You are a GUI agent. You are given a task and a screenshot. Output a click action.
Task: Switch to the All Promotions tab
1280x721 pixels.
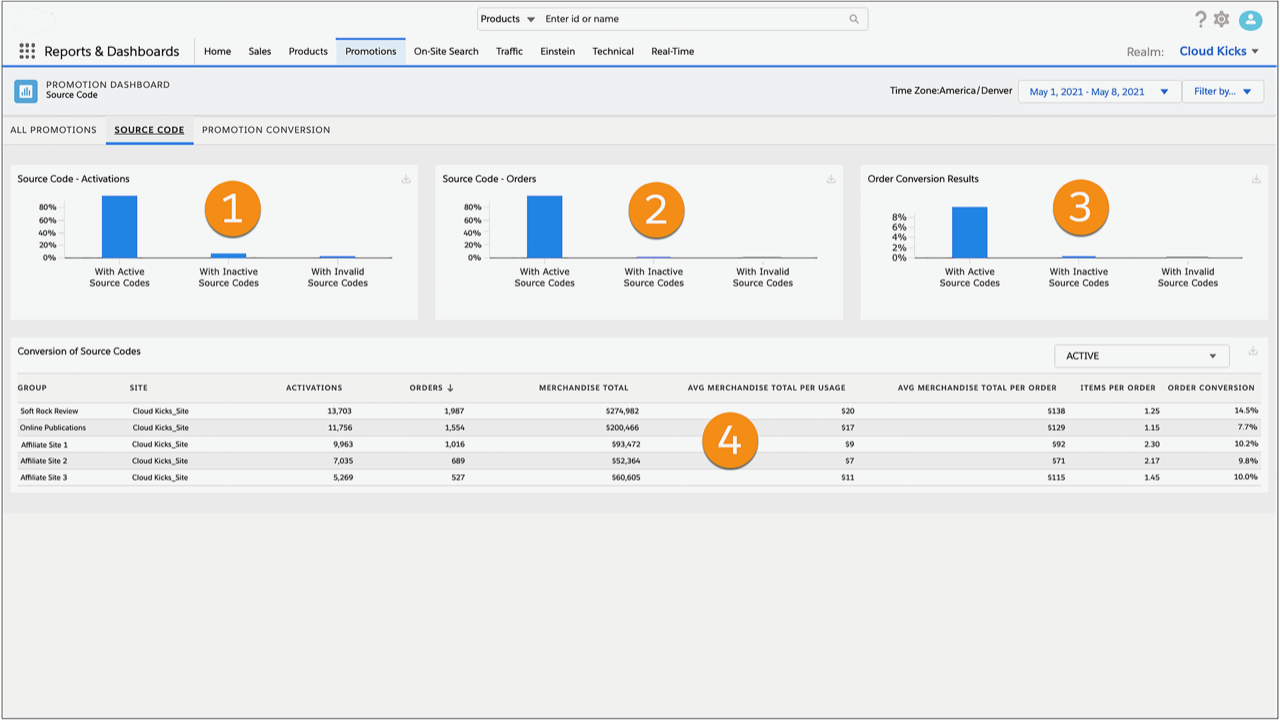[53, 130]
